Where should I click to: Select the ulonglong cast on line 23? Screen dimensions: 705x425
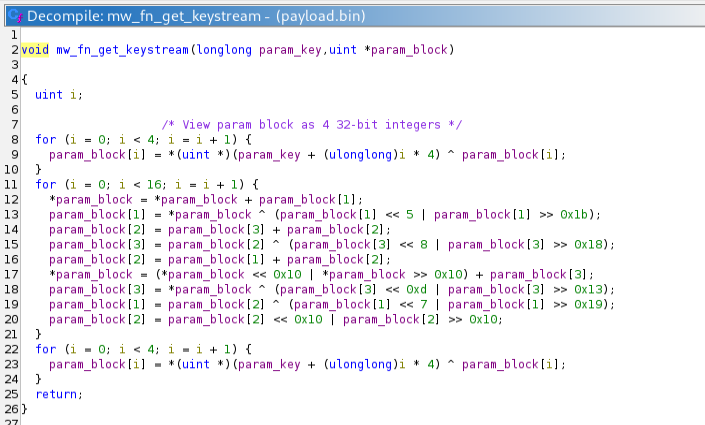tap(360, 364)
